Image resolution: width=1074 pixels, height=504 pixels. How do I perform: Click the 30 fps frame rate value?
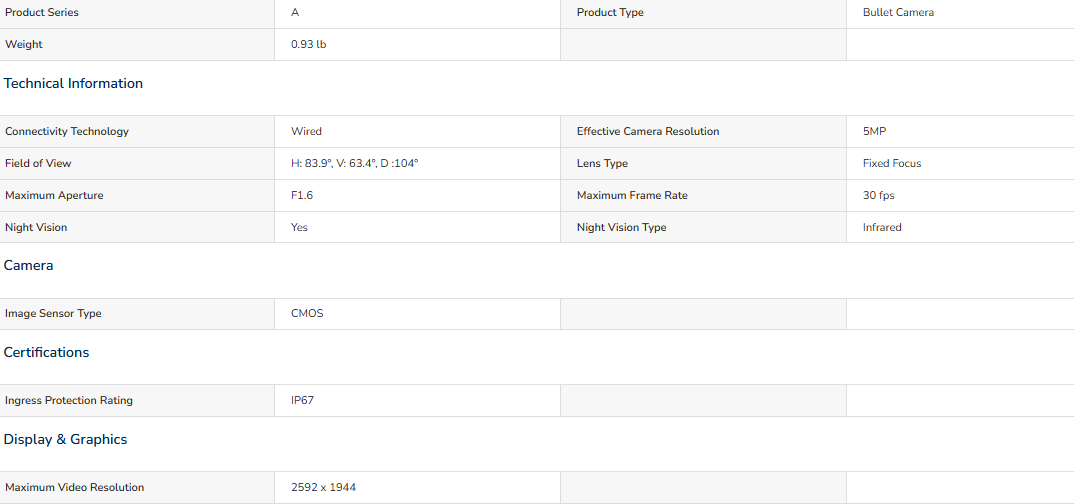tap(879, 195)
